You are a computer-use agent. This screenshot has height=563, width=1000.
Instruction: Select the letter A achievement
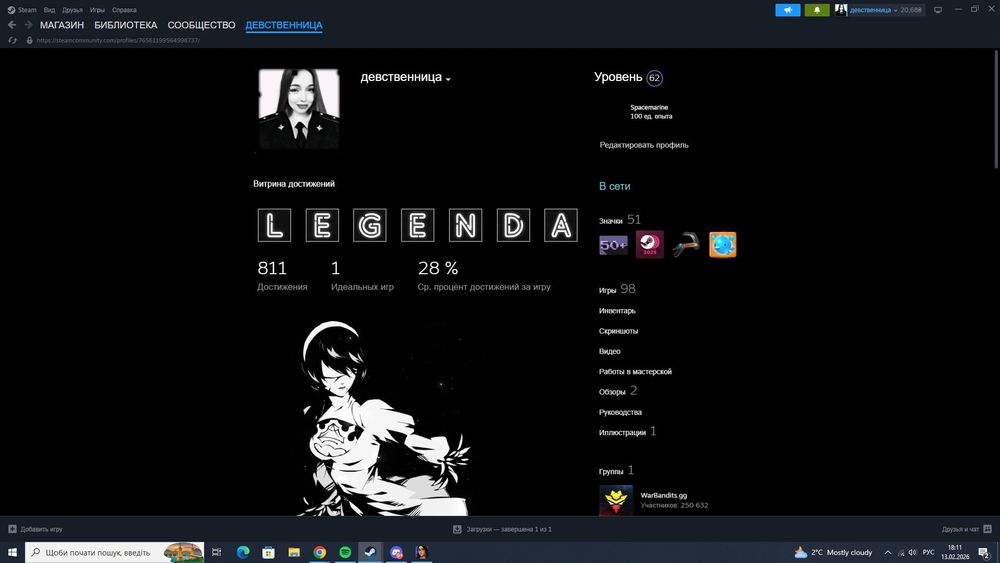(x=561, y=225)
